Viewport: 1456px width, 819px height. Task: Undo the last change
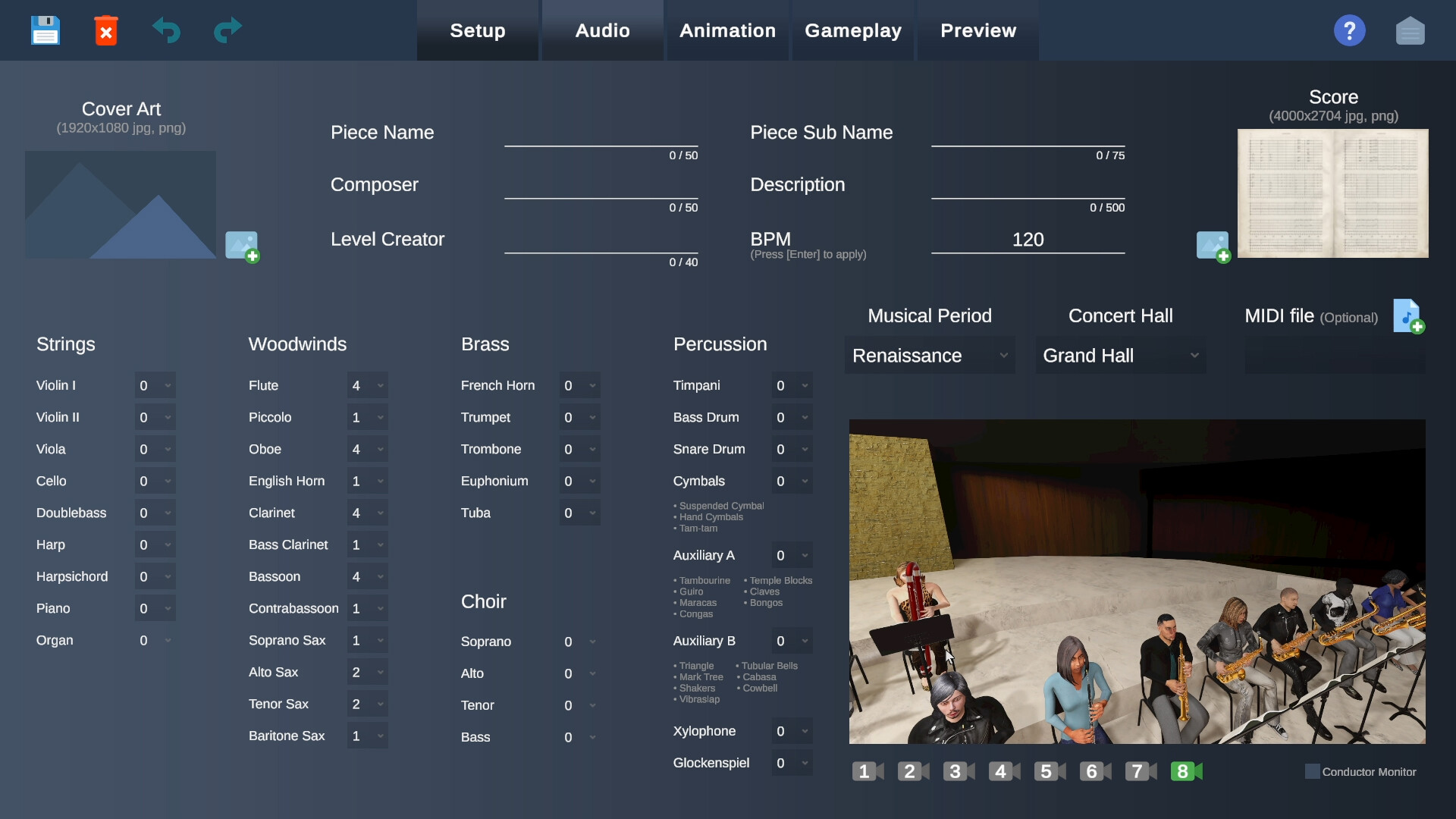click(x=166, y=30)
